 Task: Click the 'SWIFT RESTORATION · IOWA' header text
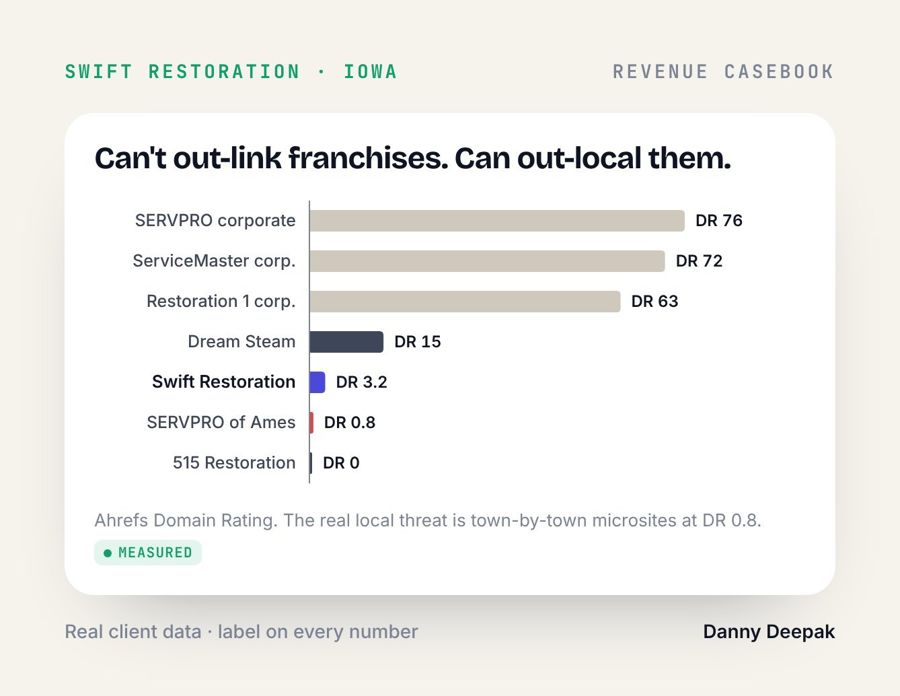point(231,72)
